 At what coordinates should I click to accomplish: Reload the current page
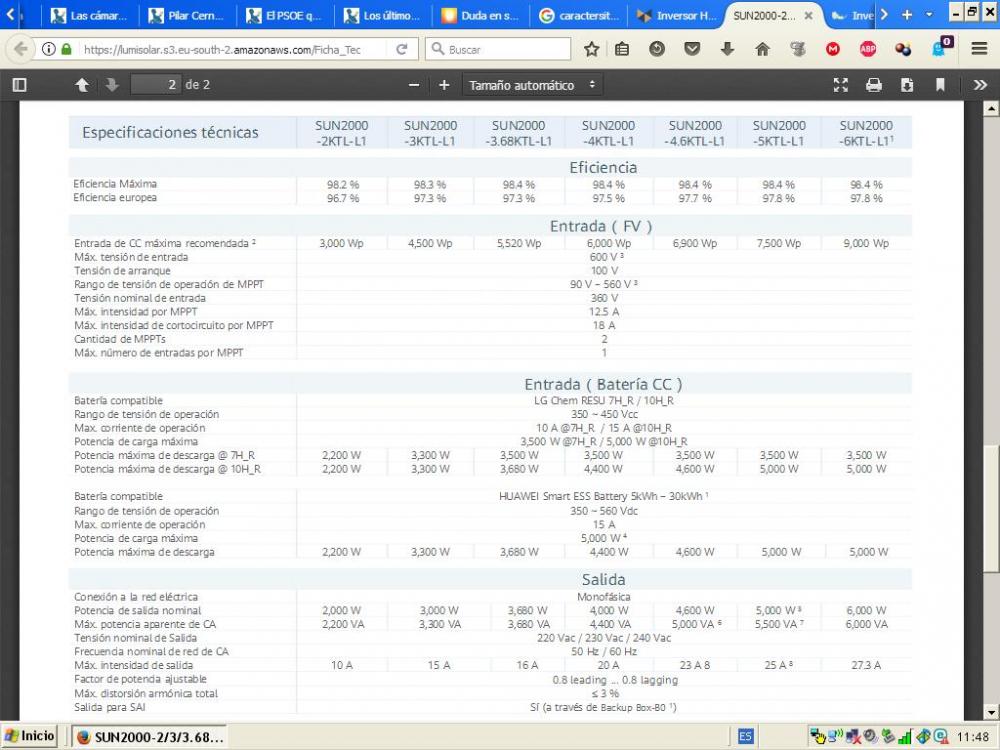(402, 49)
